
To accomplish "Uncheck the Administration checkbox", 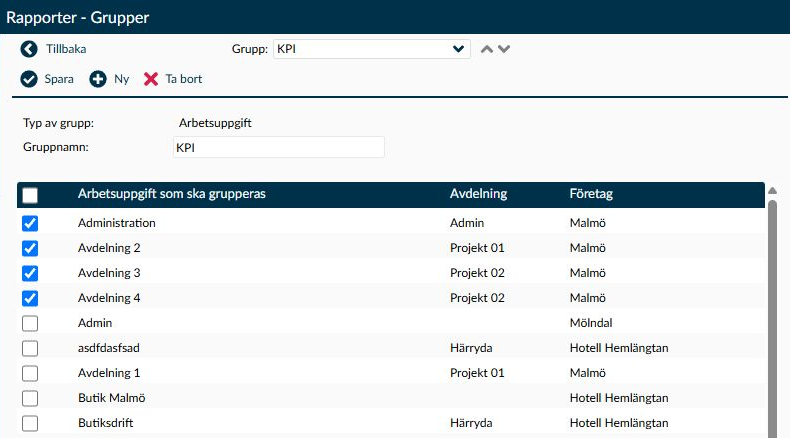I will click(30, 223).
